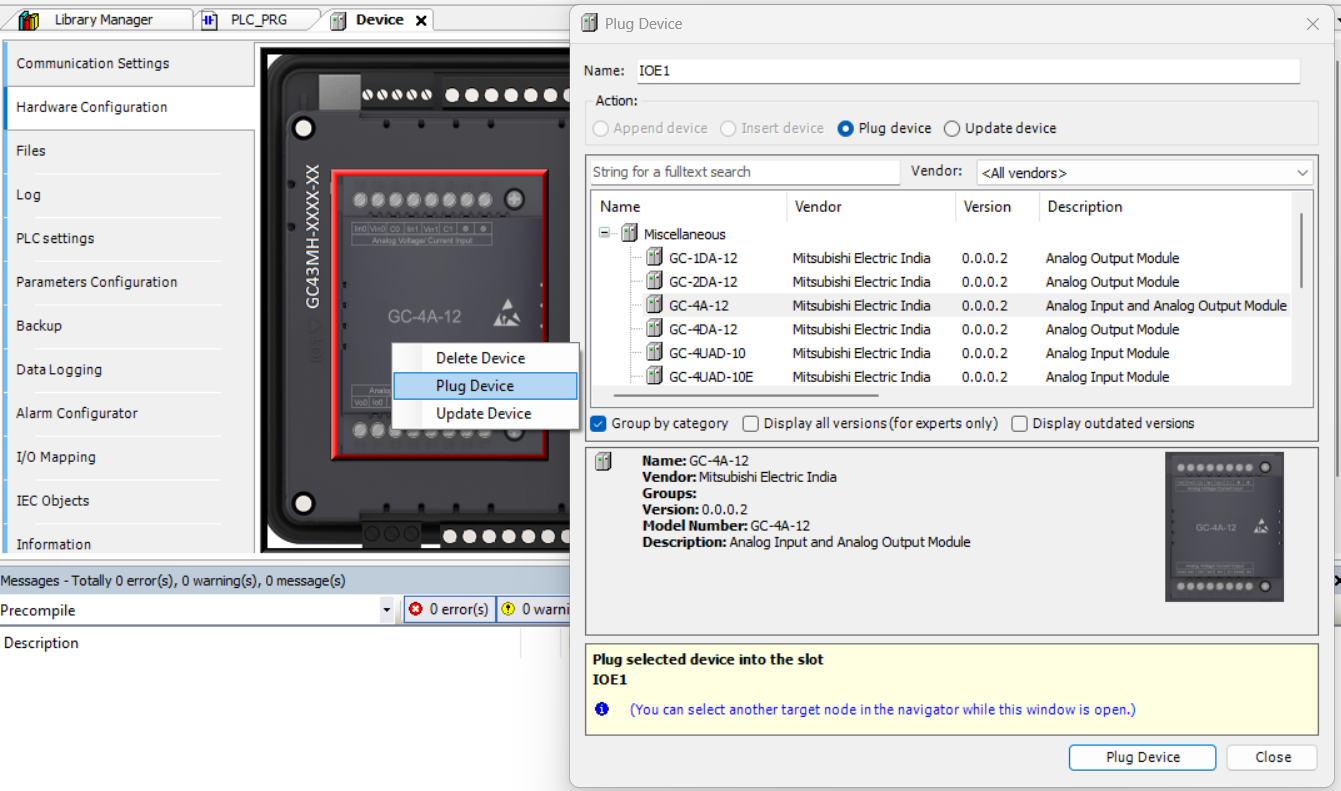Click the GC-4UAD-10 module icon
This screenshot has height=791, width=1341.
click(x=654, y=352)
